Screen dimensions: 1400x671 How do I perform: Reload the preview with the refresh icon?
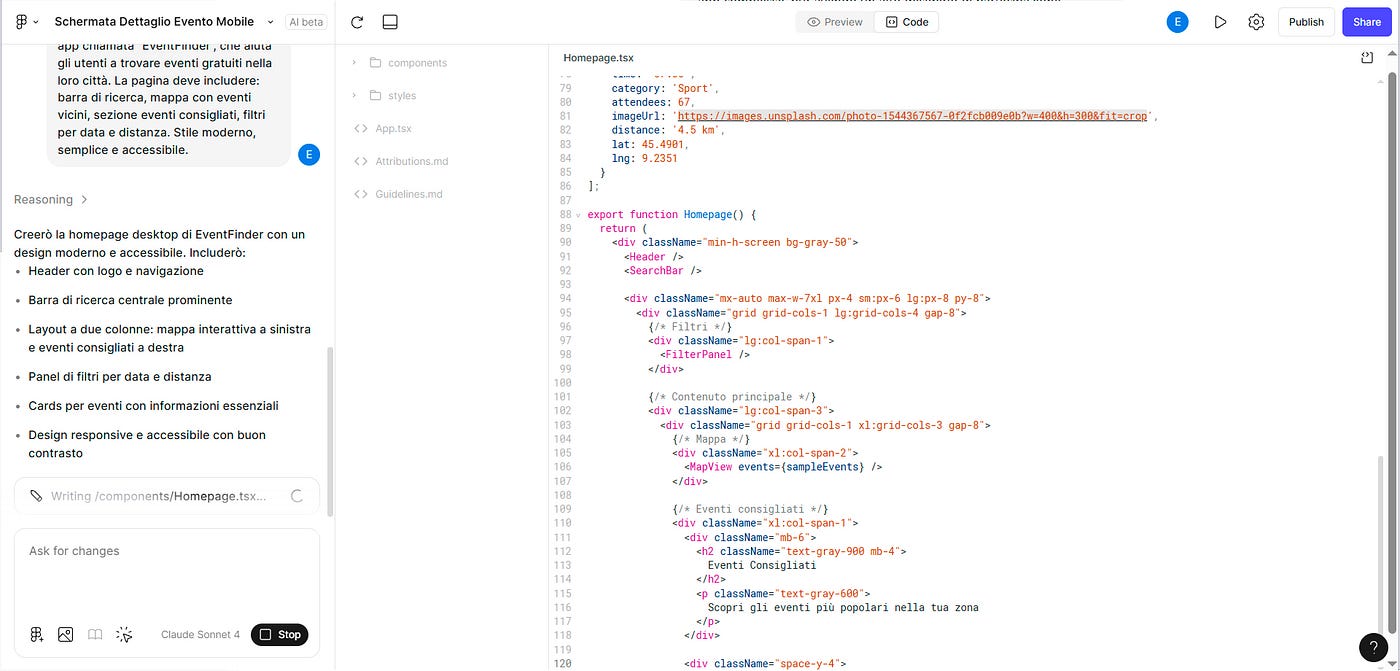click(358, 22)
